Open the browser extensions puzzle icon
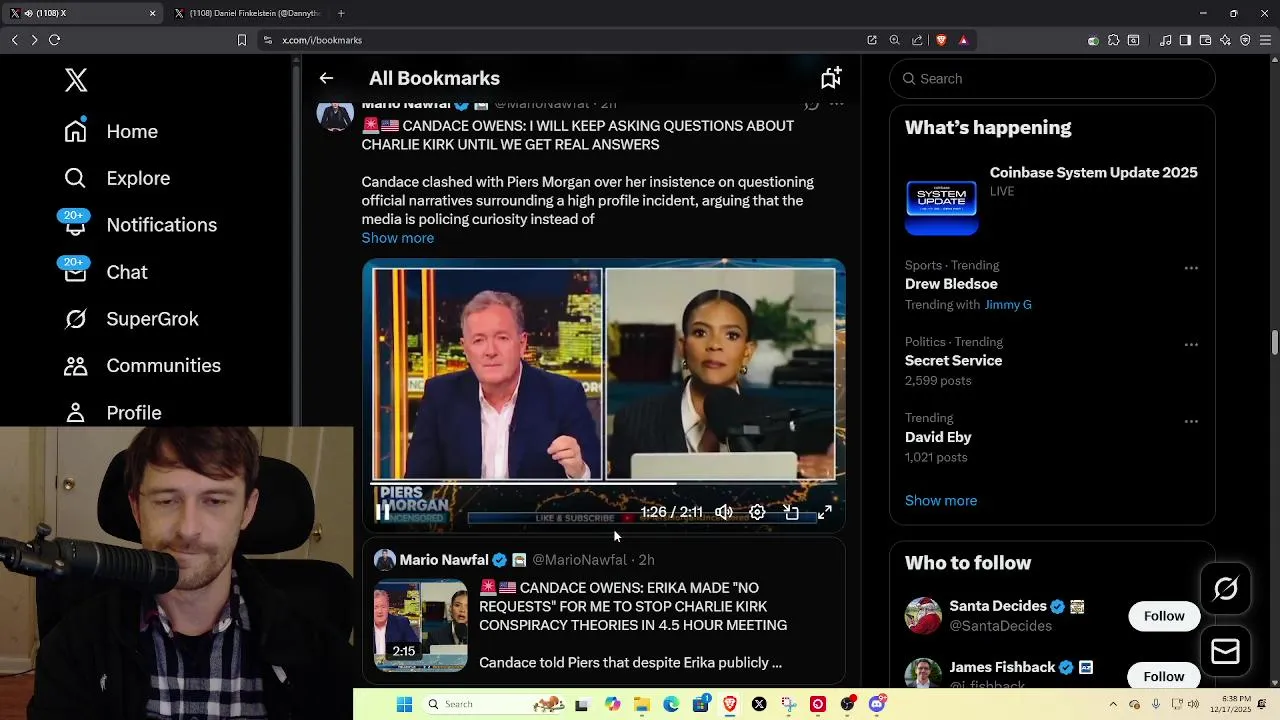Image resolution: width=1280 pixels, height=720 pixels. (1113, 40)
